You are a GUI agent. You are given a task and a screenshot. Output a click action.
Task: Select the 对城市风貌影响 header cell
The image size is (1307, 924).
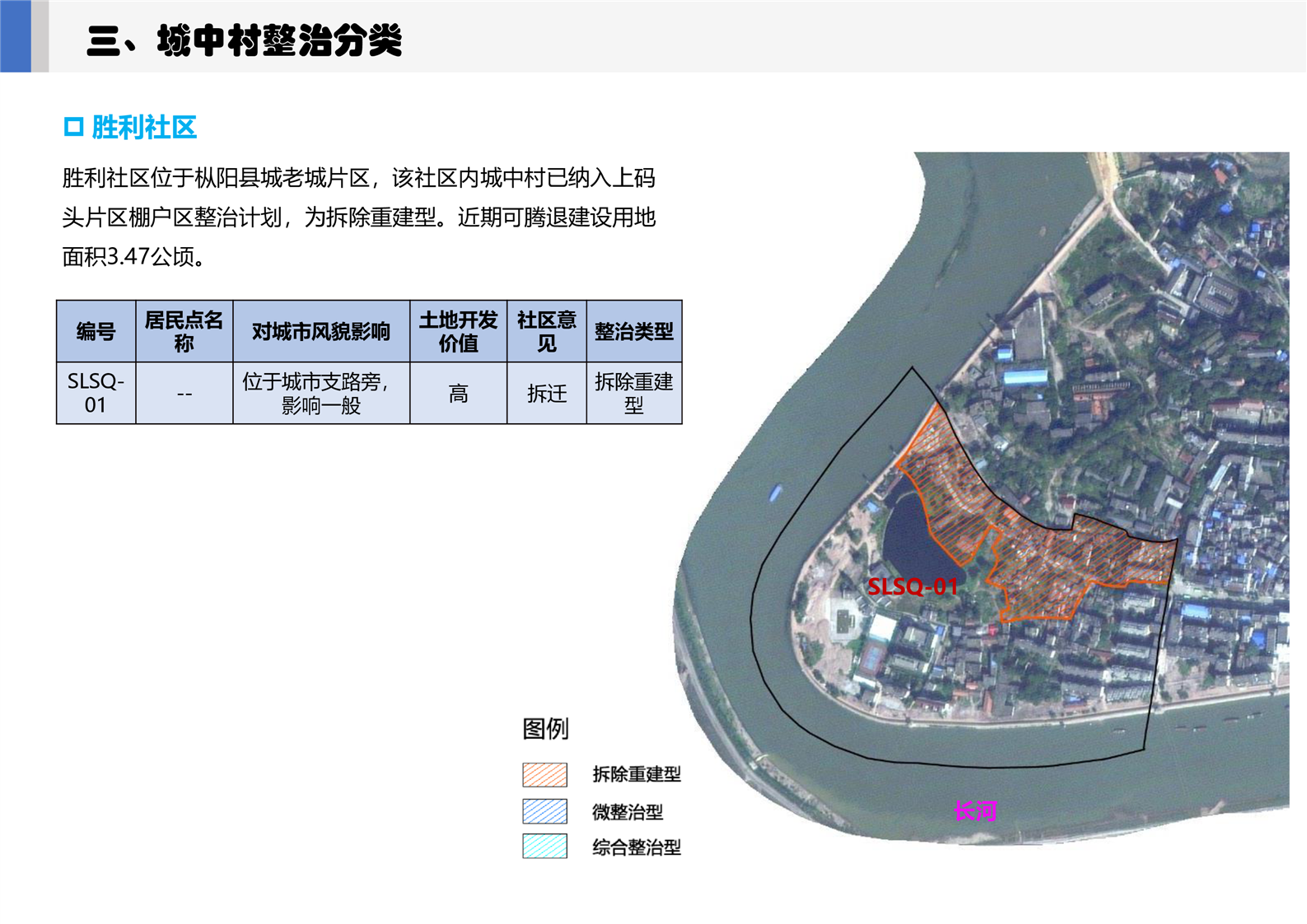click(x=321, y=332)
